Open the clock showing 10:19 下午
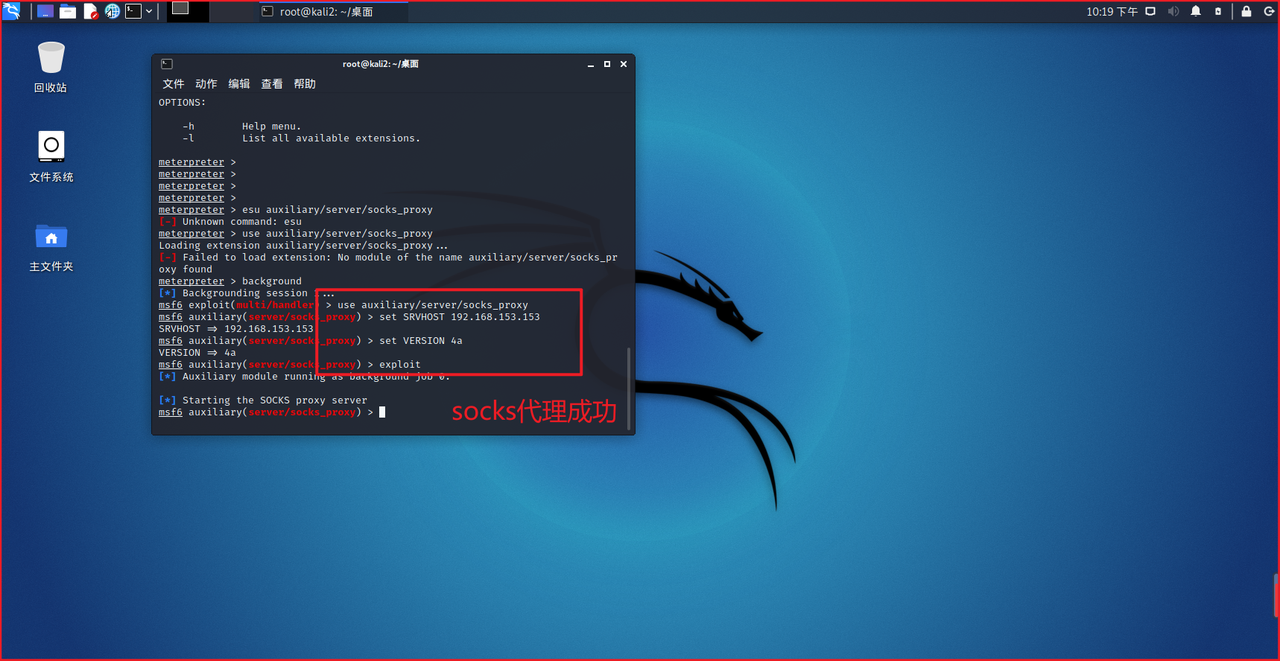The width and height of the screenshot is (1280, 661). point(1112,11)
